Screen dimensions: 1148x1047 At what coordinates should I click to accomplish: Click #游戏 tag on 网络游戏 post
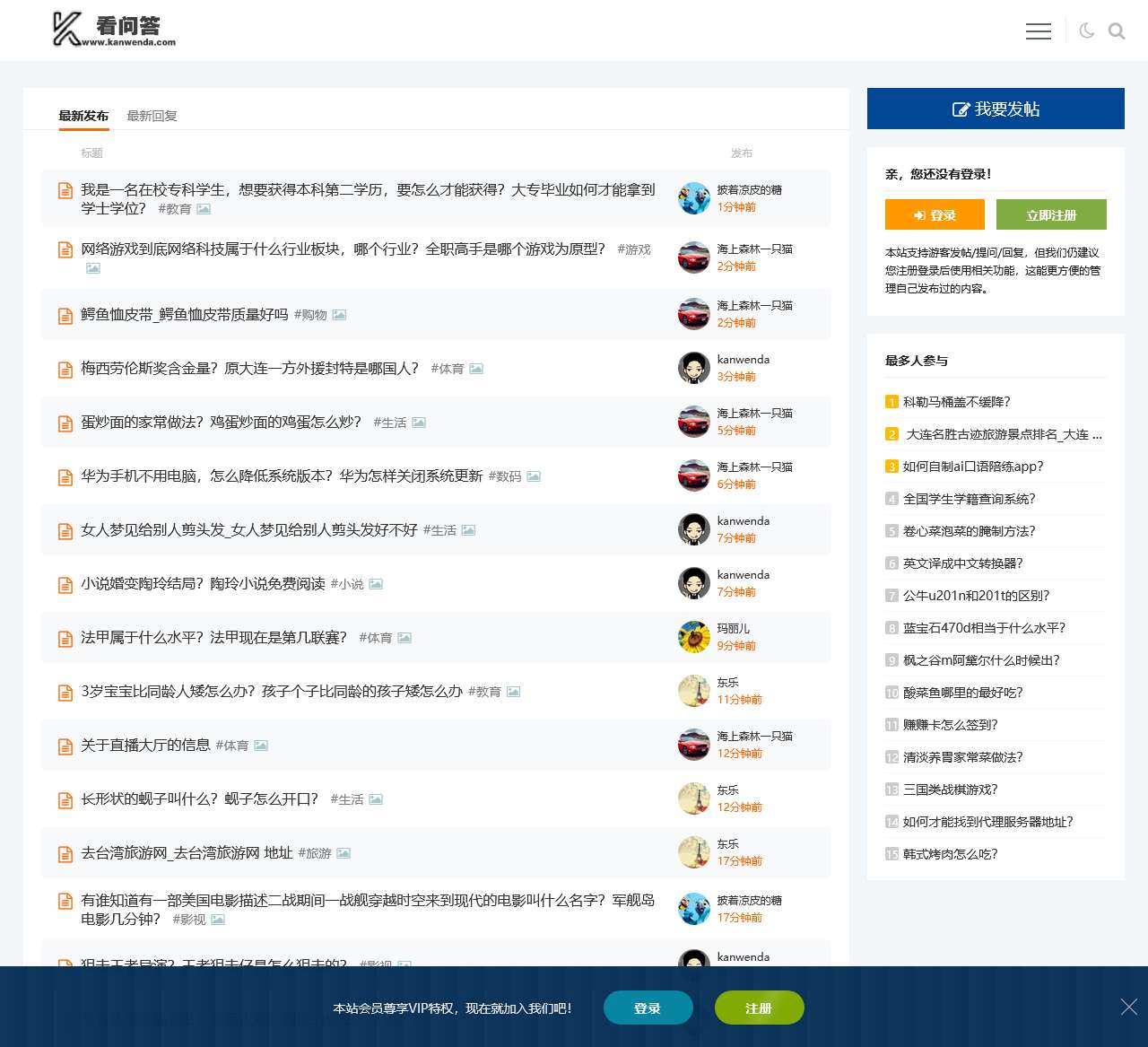click(x=634, y=249)
